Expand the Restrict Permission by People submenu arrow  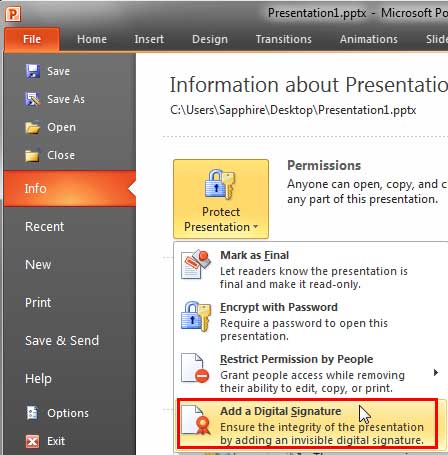point(436,373)
